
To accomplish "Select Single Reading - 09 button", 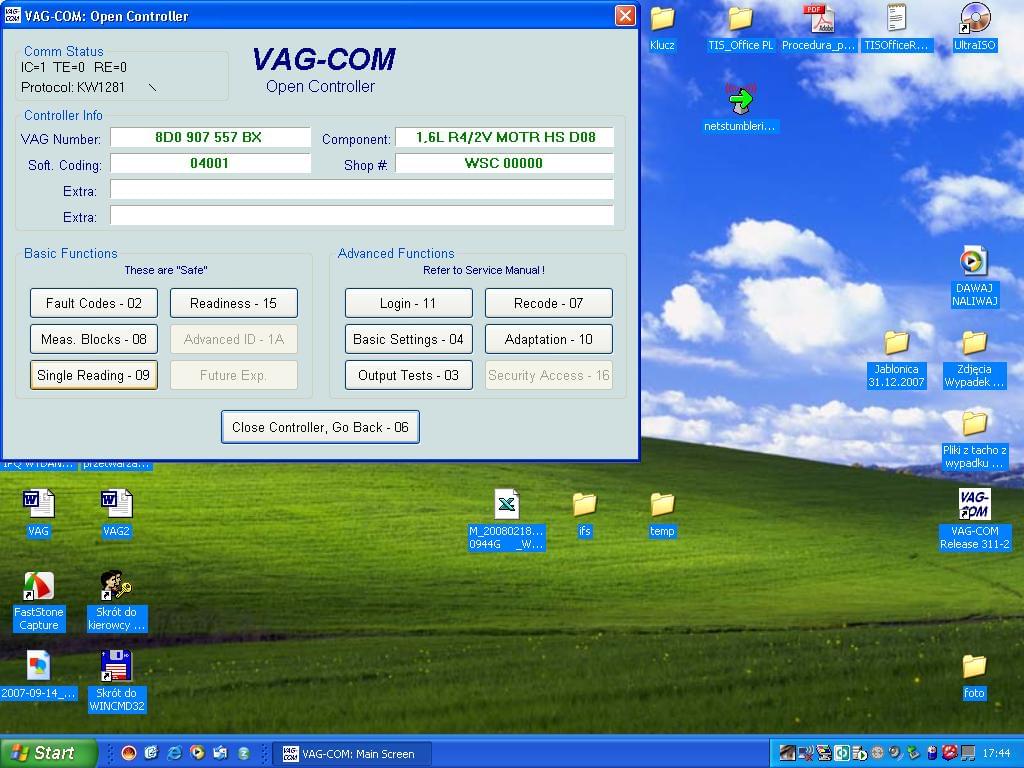I will point(93,375).
